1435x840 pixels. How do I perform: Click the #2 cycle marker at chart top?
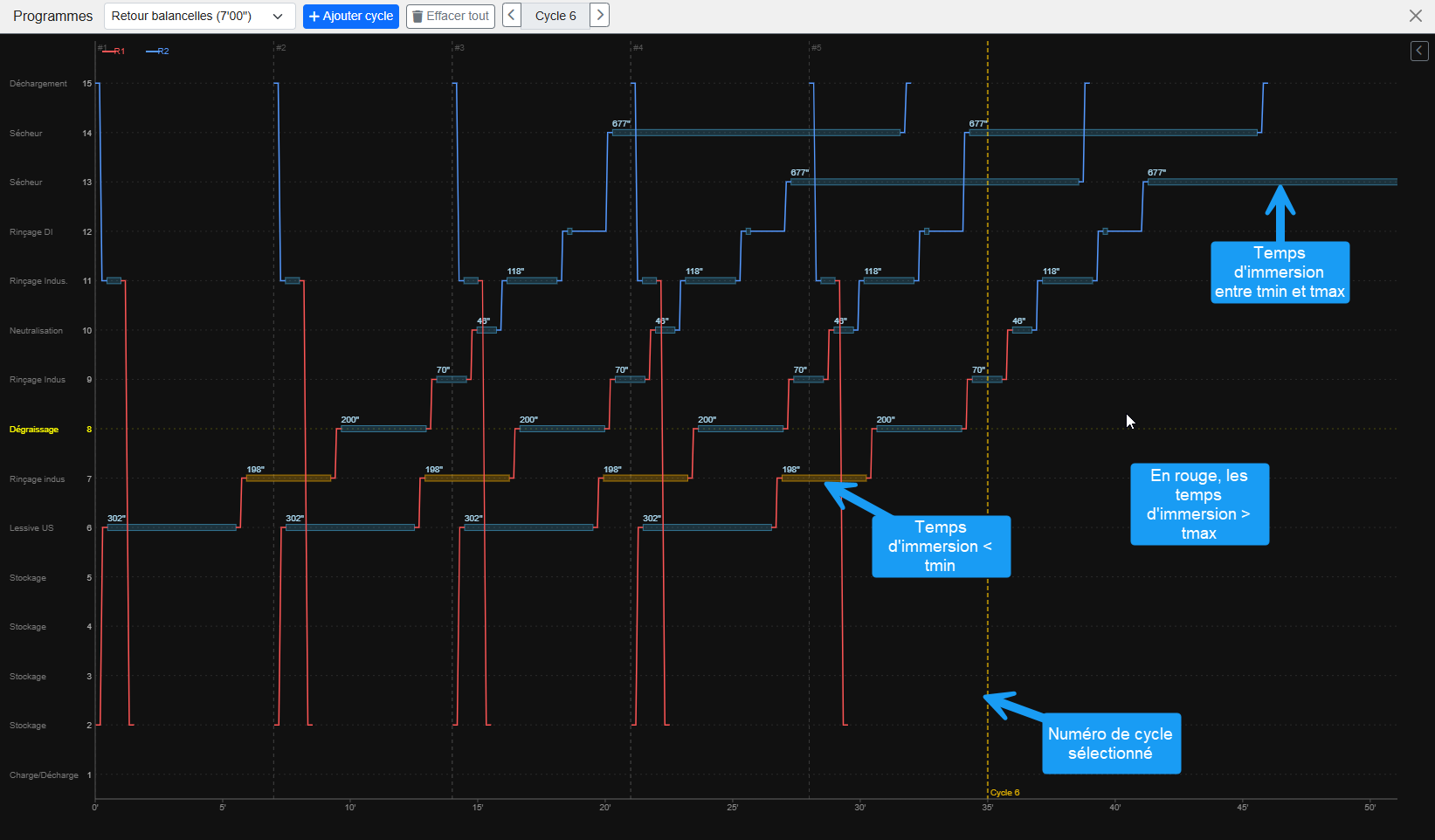click(280, 48)
